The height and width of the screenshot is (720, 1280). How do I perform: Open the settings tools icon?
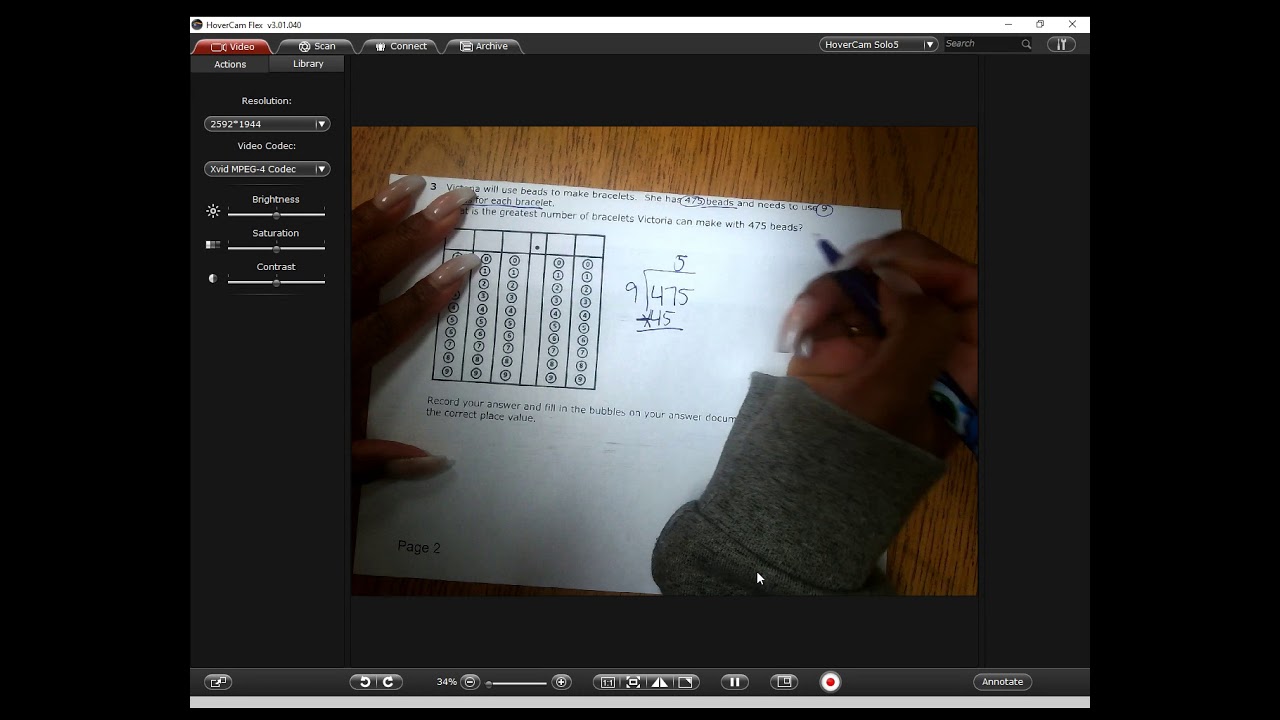click(x=1061, y=44)
